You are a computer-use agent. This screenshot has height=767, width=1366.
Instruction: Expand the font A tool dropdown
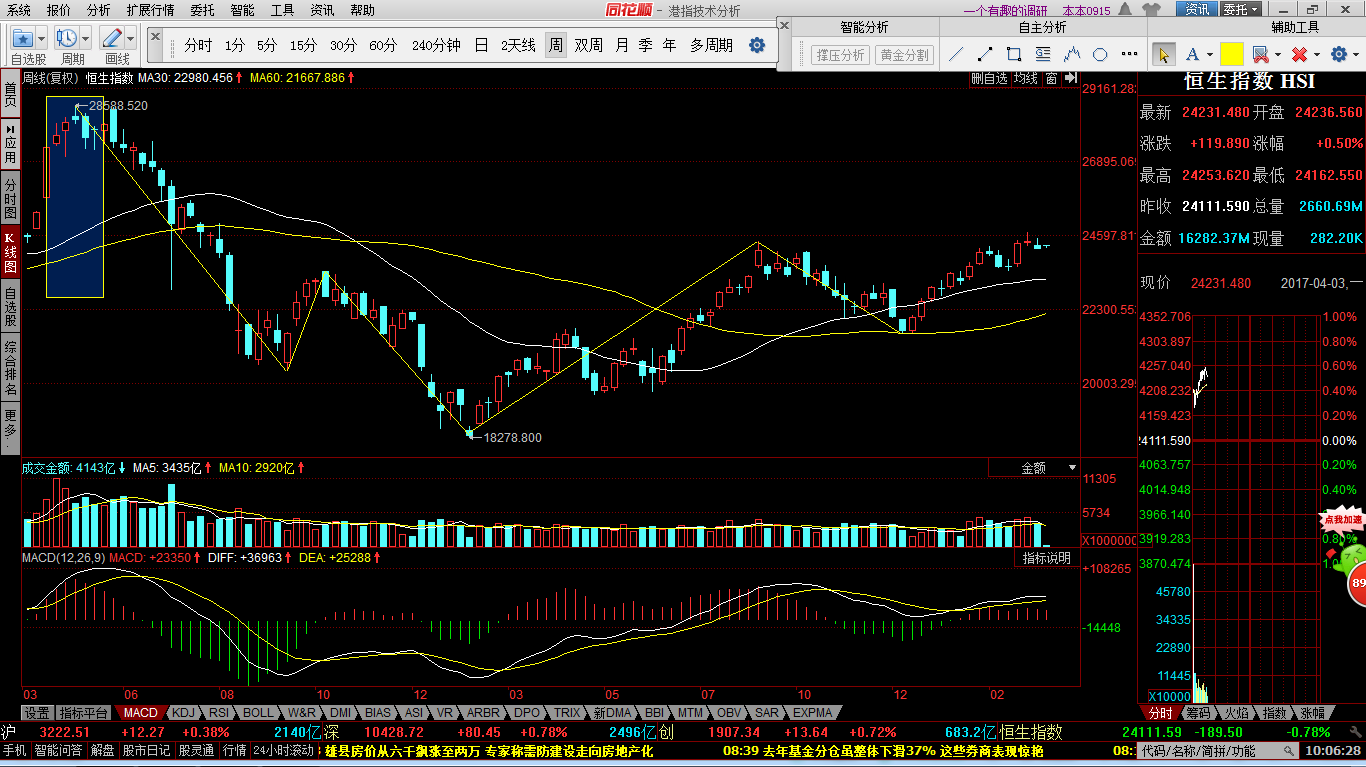[x=1210, y=54]
